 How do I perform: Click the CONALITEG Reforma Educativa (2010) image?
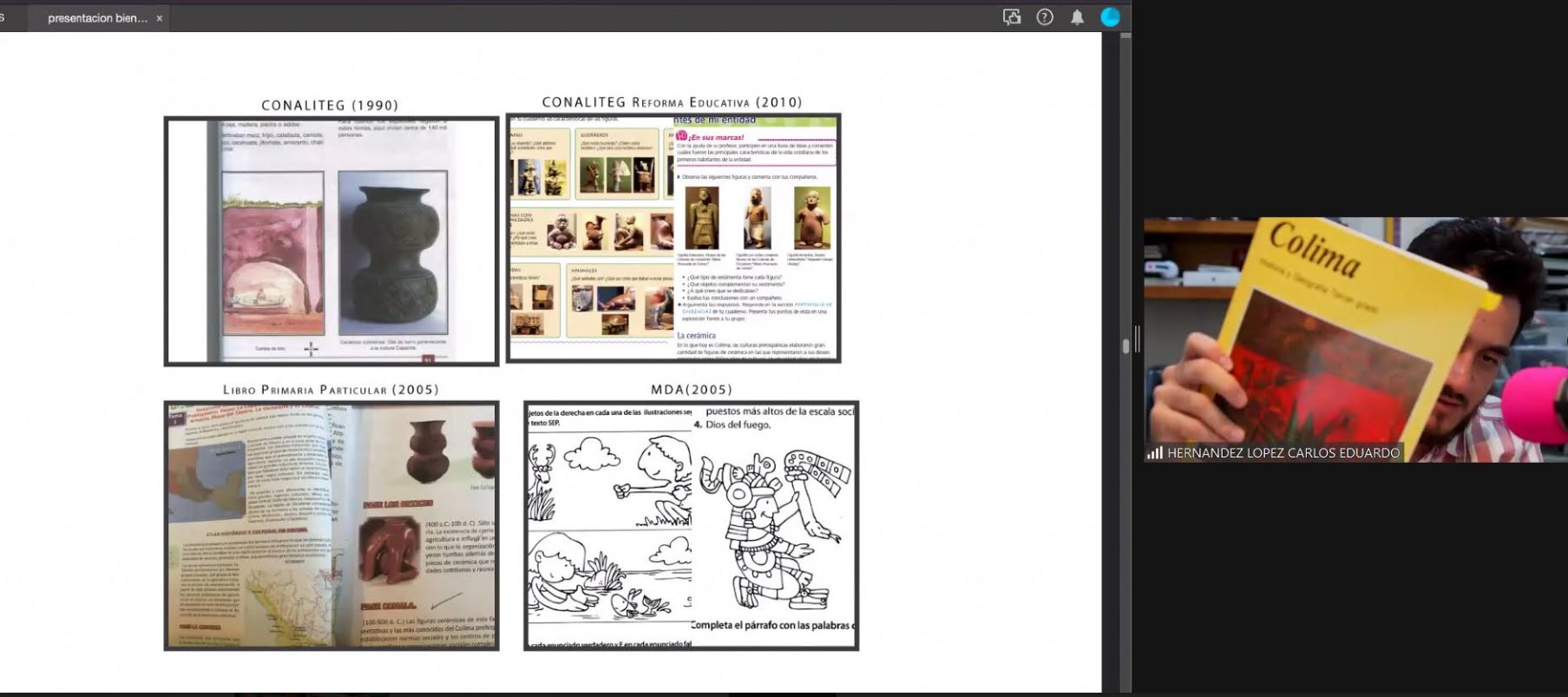pyautogui.click(x=673, y=238)
